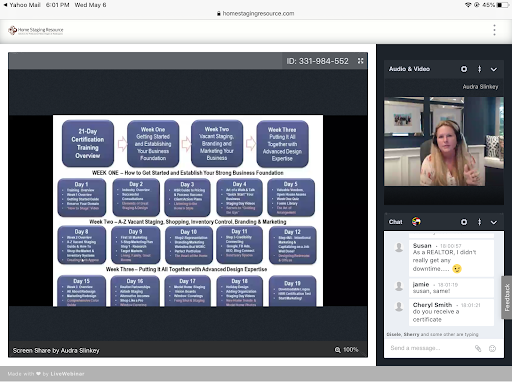Adjust the 100% zoom control
Screen dimensions: 512x384
347,350
